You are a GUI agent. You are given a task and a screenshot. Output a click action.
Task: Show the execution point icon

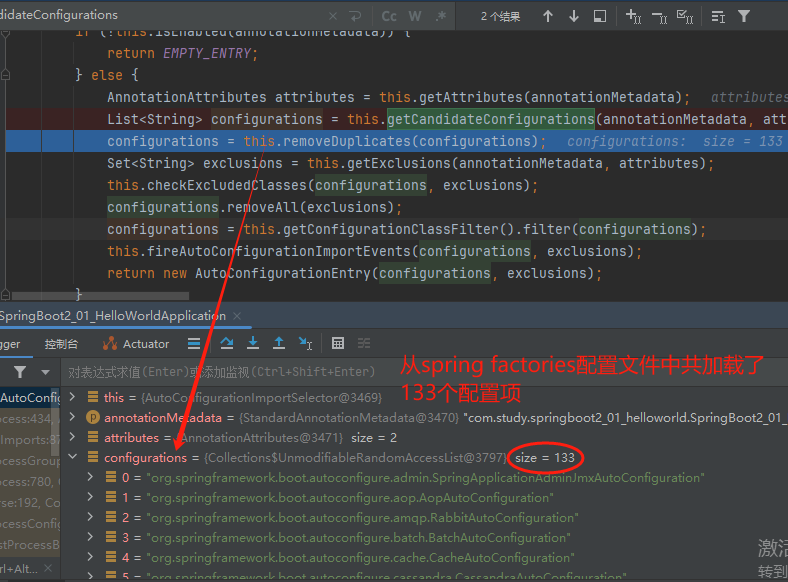click(x=194, y=343)
